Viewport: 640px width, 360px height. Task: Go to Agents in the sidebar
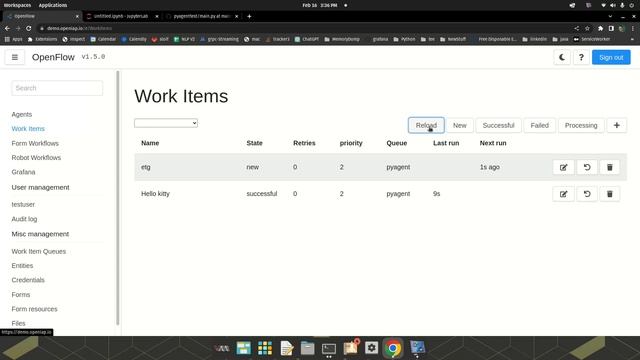(22, 114)
